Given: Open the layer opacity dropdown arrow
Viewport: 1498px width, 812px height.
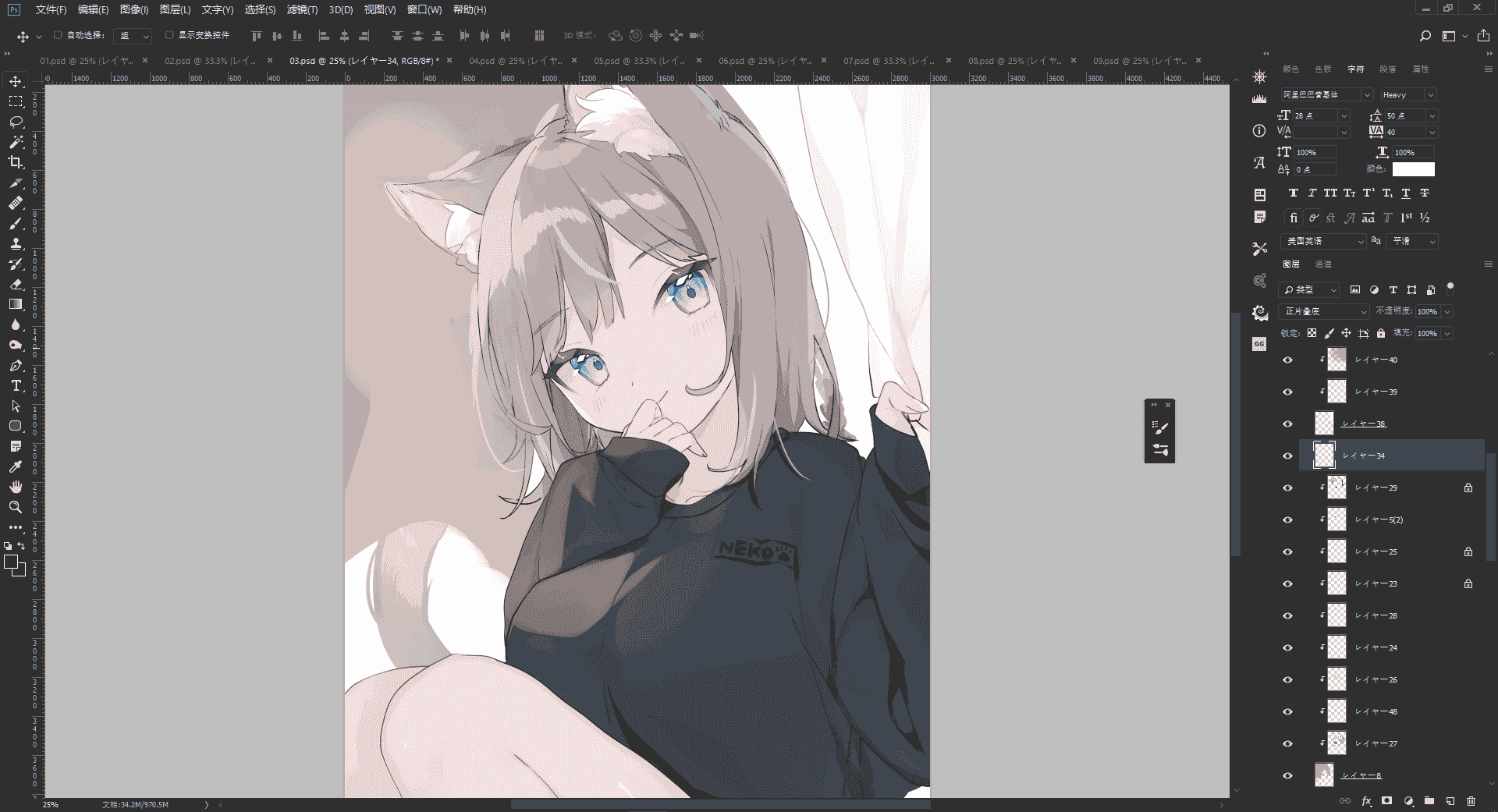Looking at the screenshot, I should pos(1447,312).
